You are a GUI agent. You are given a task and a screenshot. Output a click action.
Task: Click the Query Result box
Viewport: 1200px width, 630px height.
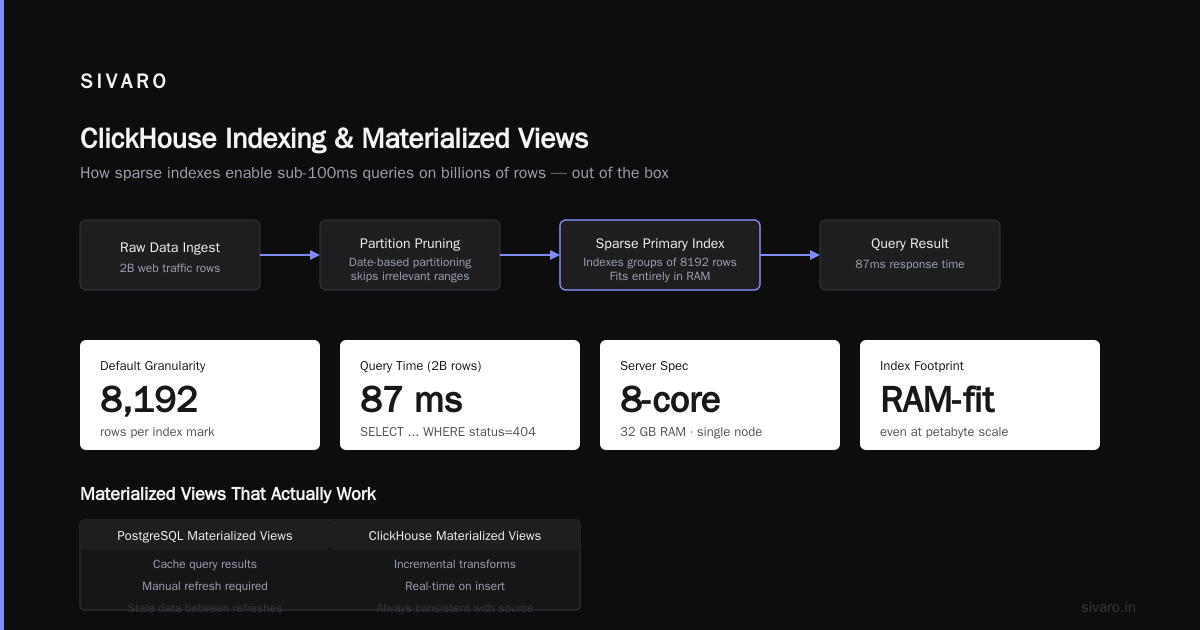click(x=910, y=255)
